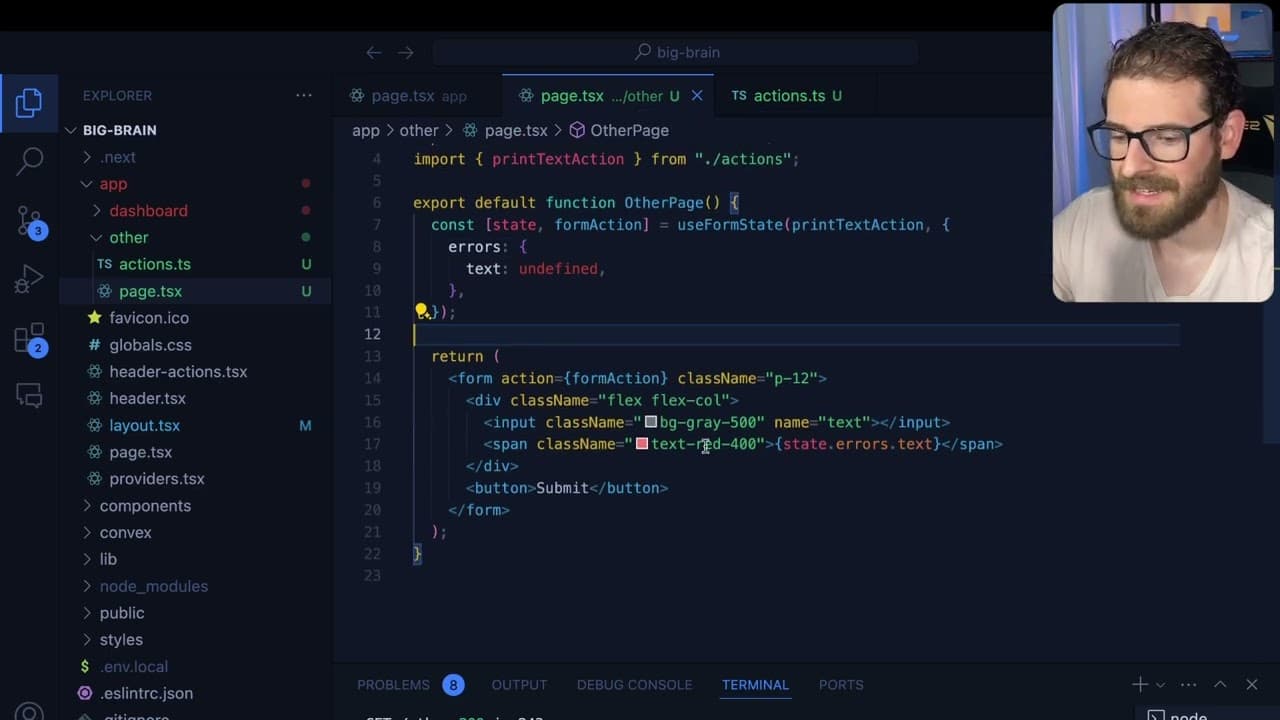Open Source Control view with badge 3
The image size is (1280, 720).
tap(29, 221)
